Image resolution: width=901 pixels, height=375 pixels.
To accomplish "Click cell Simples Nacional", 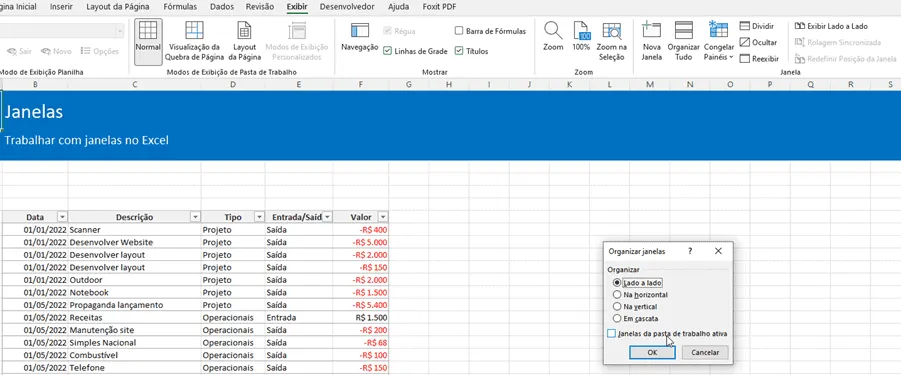I will point(134,342).
